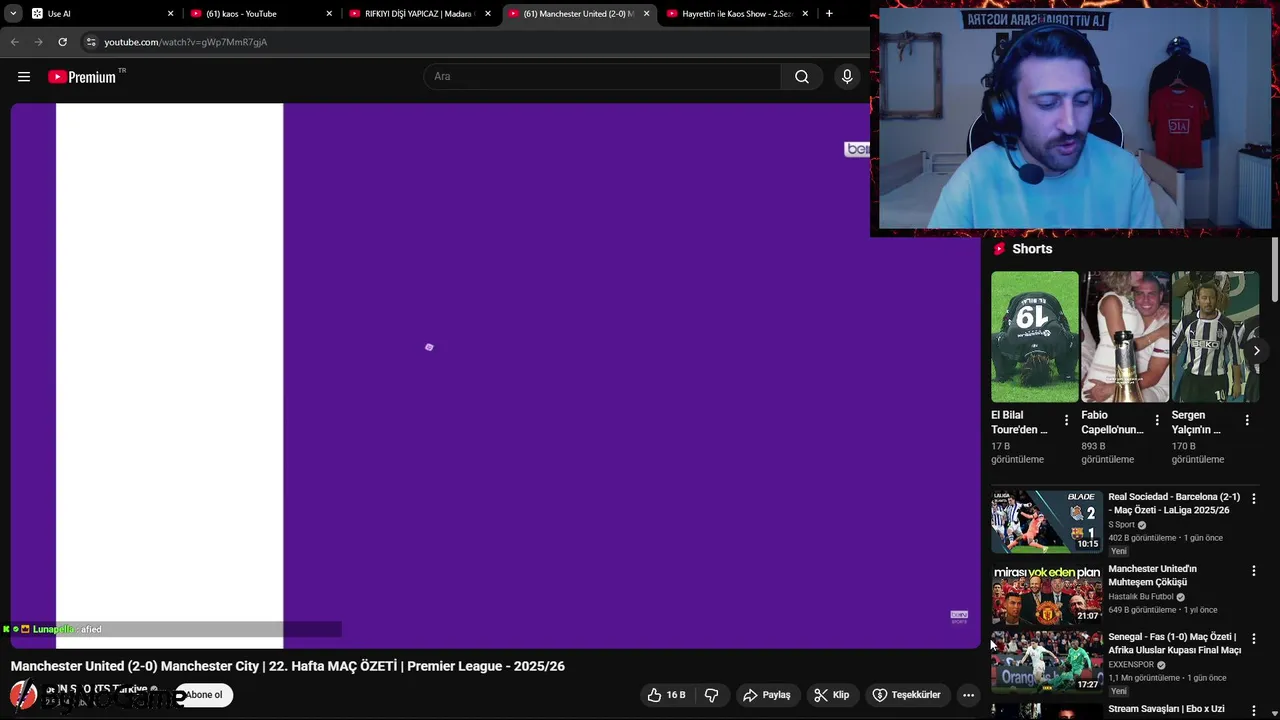Viewport: 1280px width, 720px height.
Task: Switch to Hayrettin ile Kaos Show tab
Action: point(736,14)
